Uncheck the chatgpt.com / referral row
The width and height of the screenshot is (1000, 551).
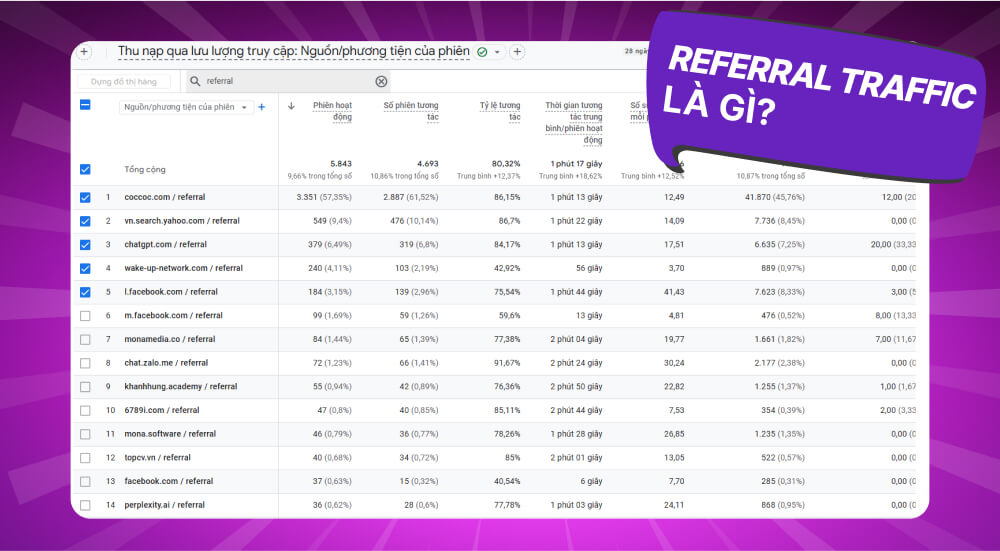[x=85, y=244]
